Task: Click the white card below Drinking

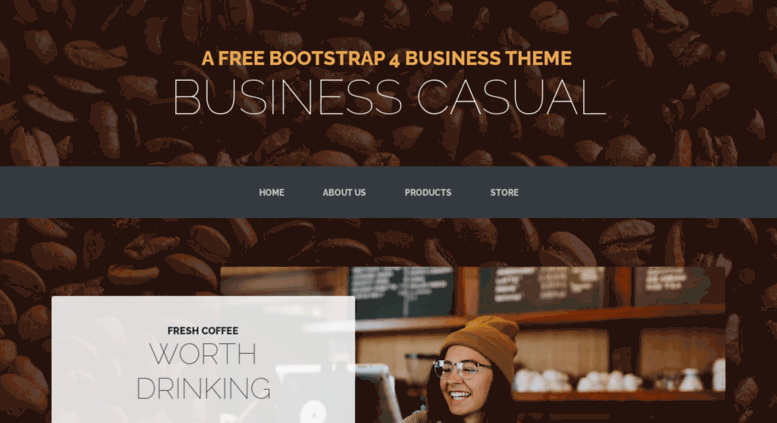Action: point(203,412)
